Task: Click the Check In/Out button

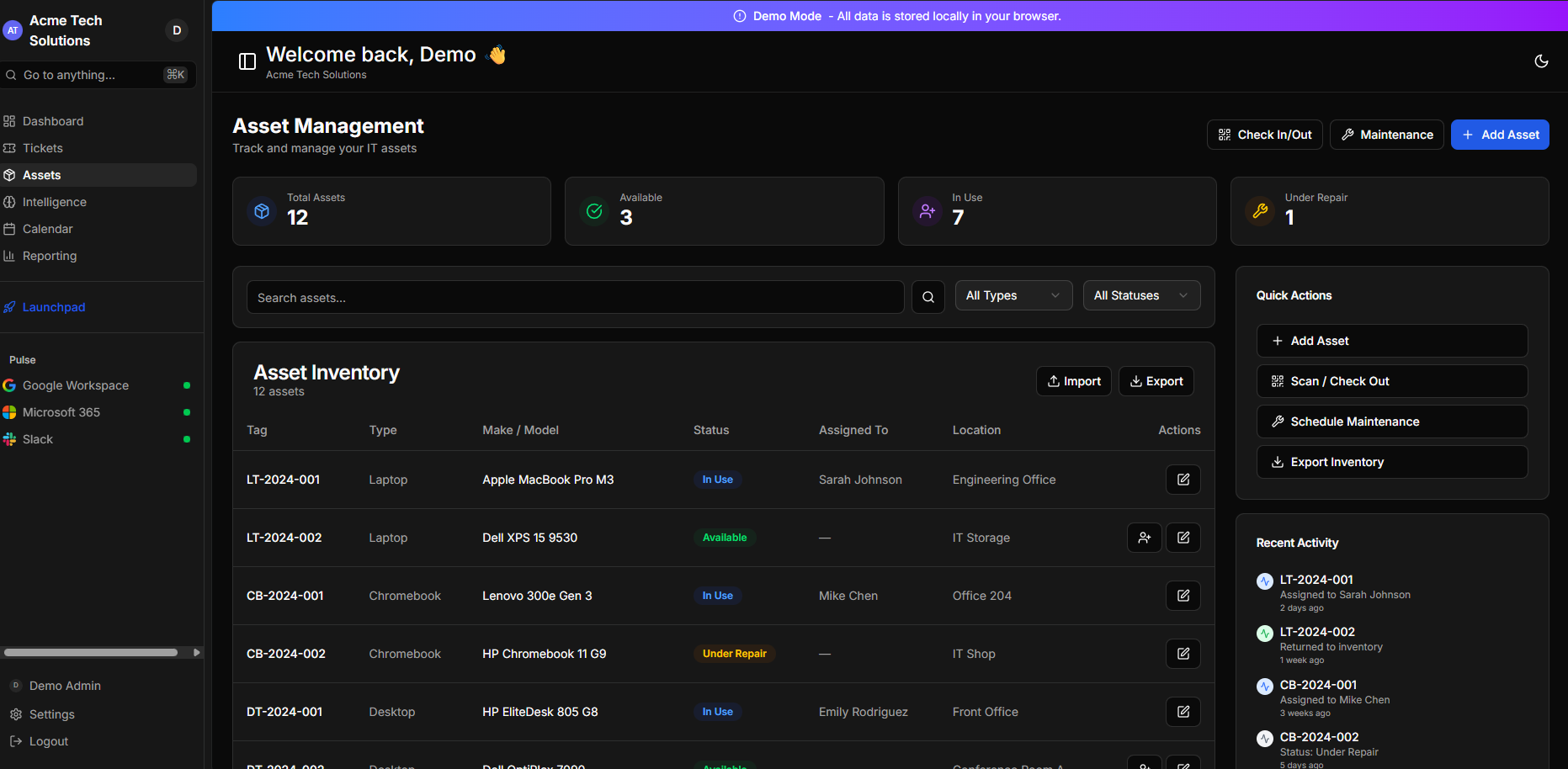Action: pyautogui.click(x=1265, y=135)
